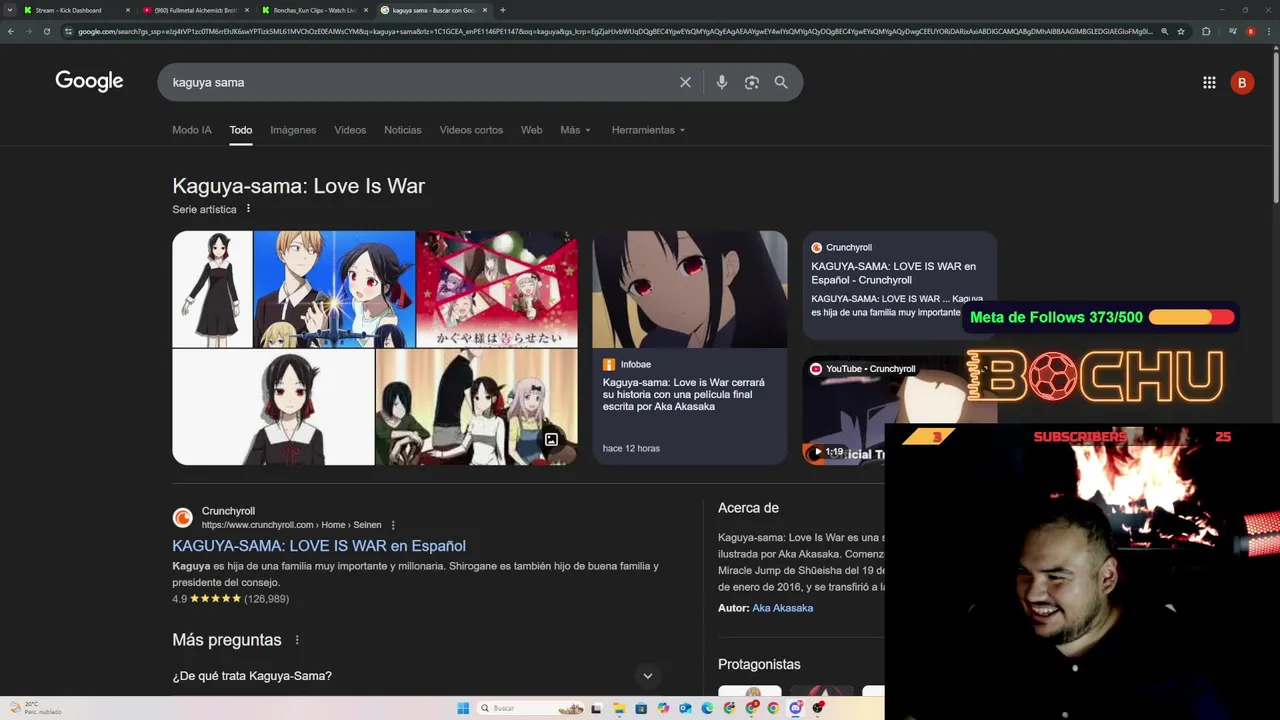Switch to the Fullmetal Alchemist YouTube browser tab

[195, 10]
